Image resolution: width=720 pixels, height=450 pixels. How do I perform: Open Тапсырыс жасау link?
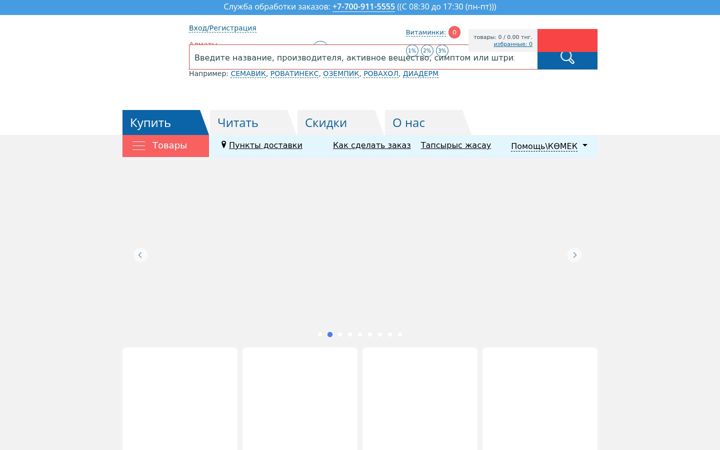click(x=456, y=145)
